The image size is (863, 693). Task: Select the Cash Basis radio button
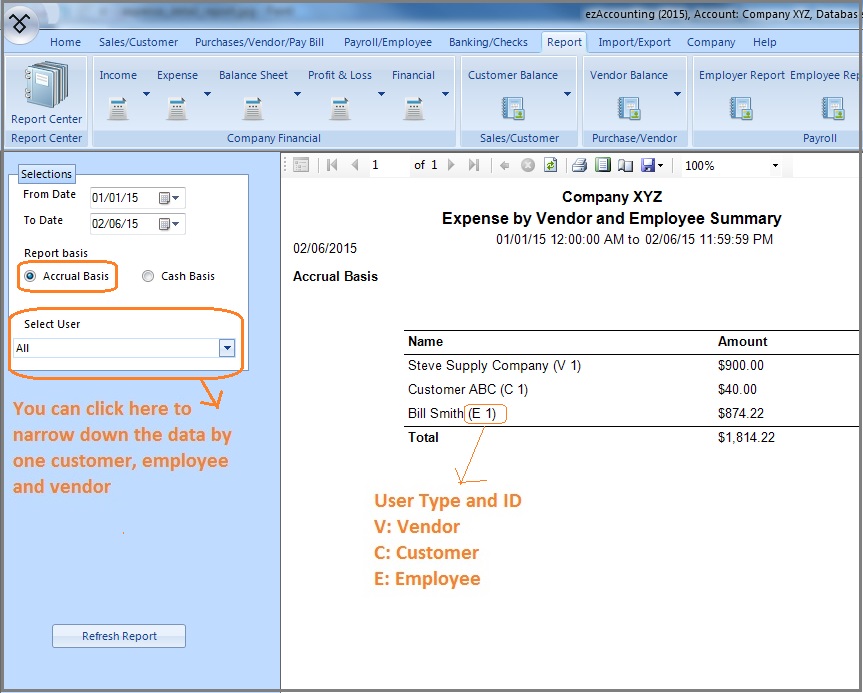click(x=148, y=276)
